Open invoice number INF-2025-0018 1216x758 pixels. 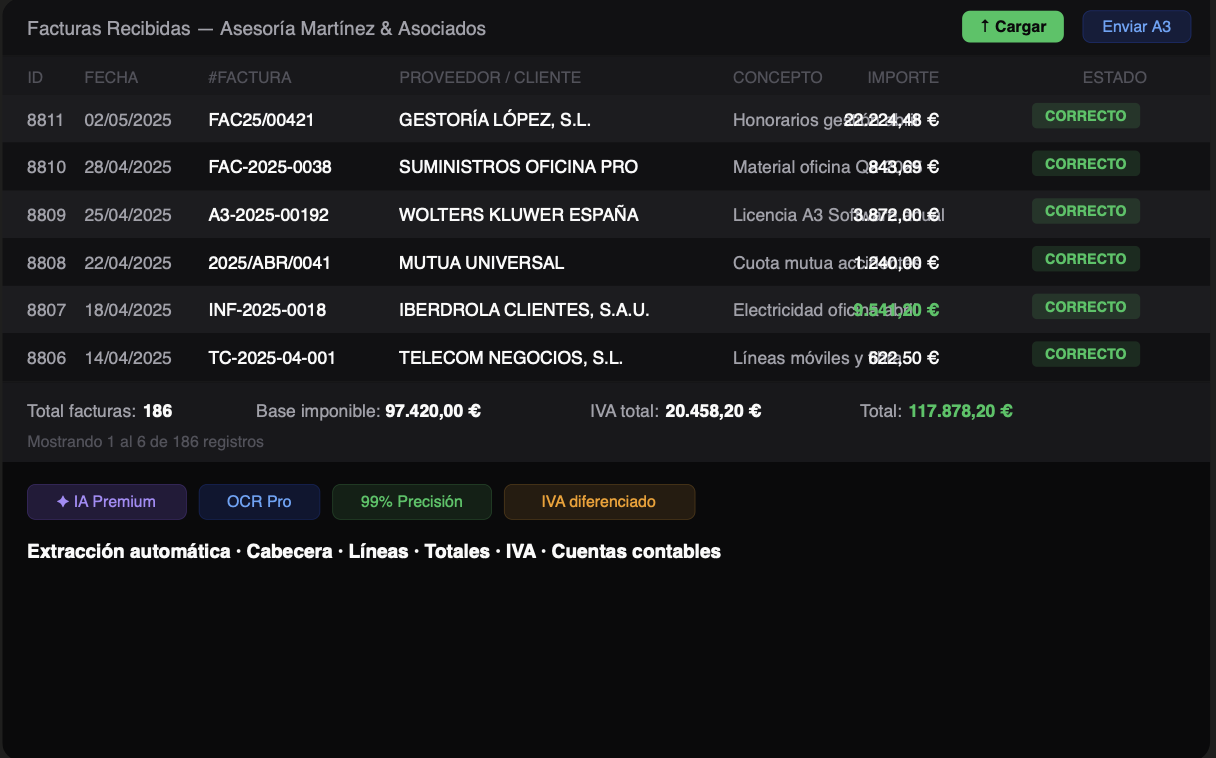267,310
